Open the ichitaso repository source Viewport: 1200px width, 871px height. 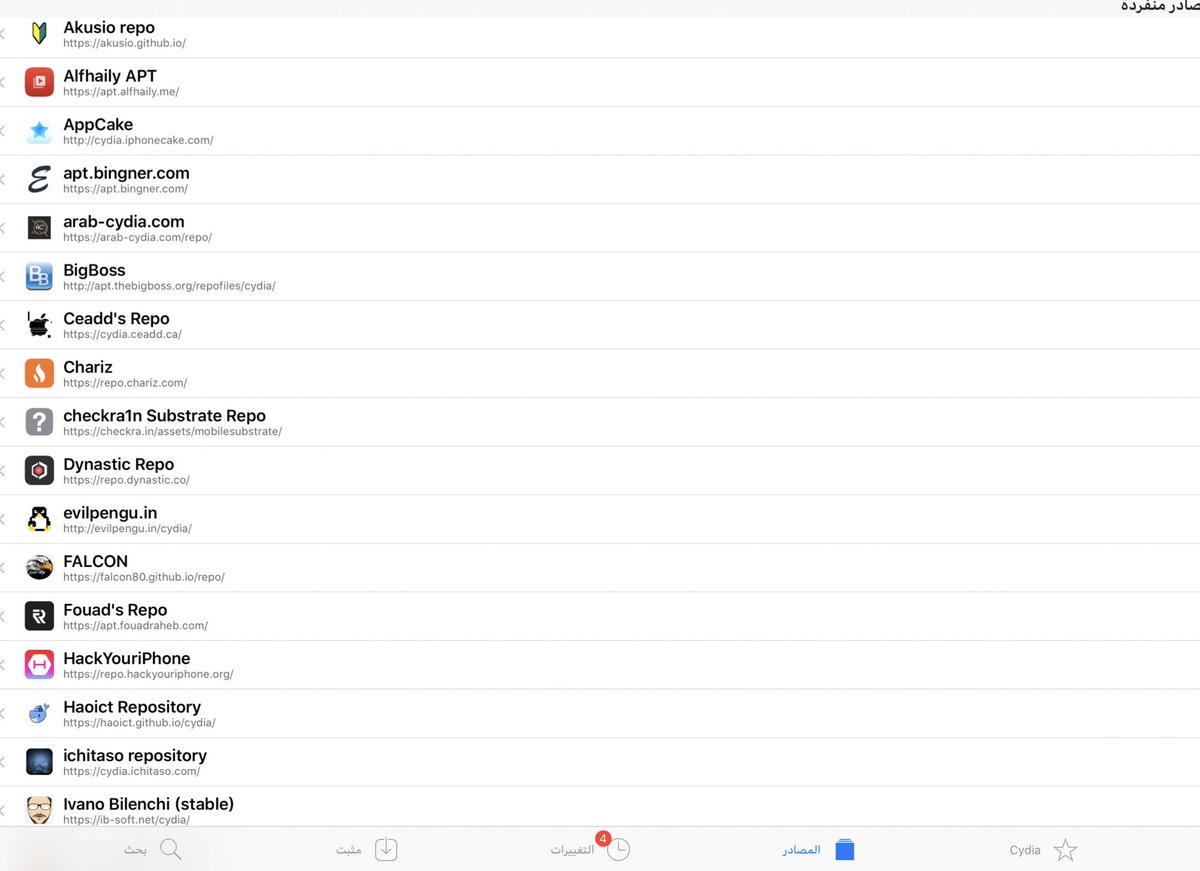(x=600, y=761)
